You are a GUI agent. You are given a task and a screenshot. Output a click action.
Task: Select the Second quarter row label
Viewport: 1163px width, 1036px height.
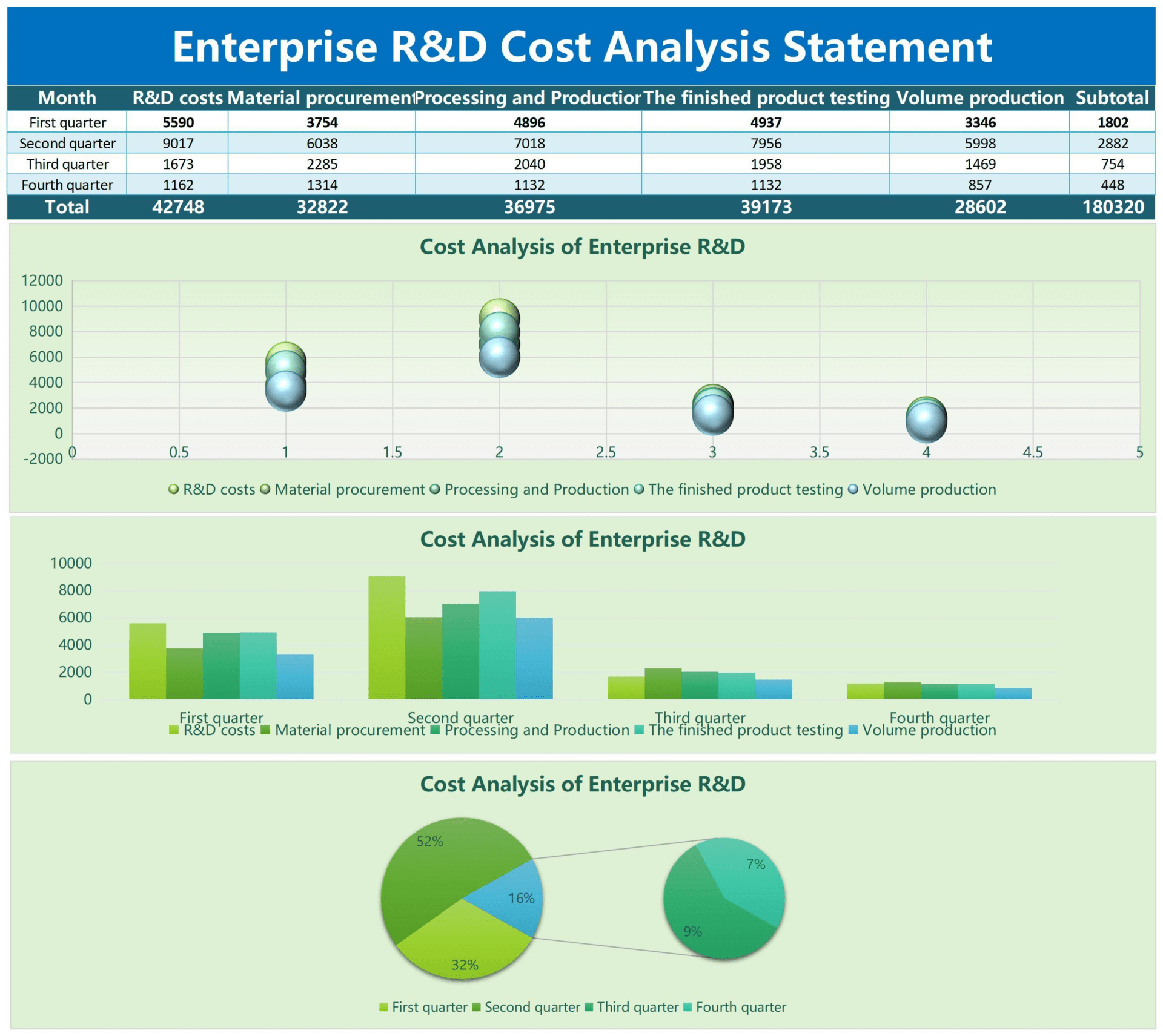coord(67,144)
